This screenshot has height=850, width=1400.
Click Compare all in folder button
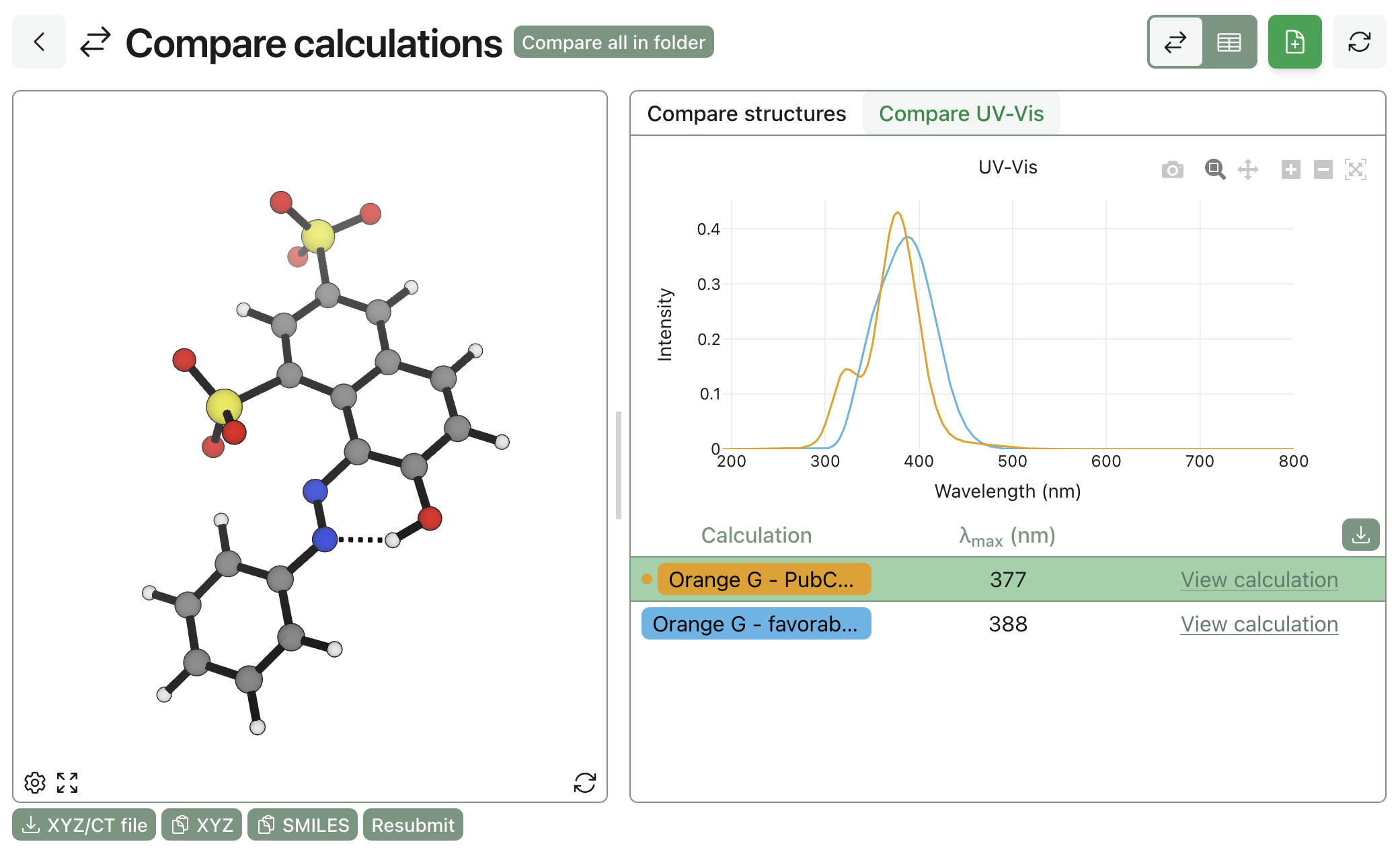point(613,42)
